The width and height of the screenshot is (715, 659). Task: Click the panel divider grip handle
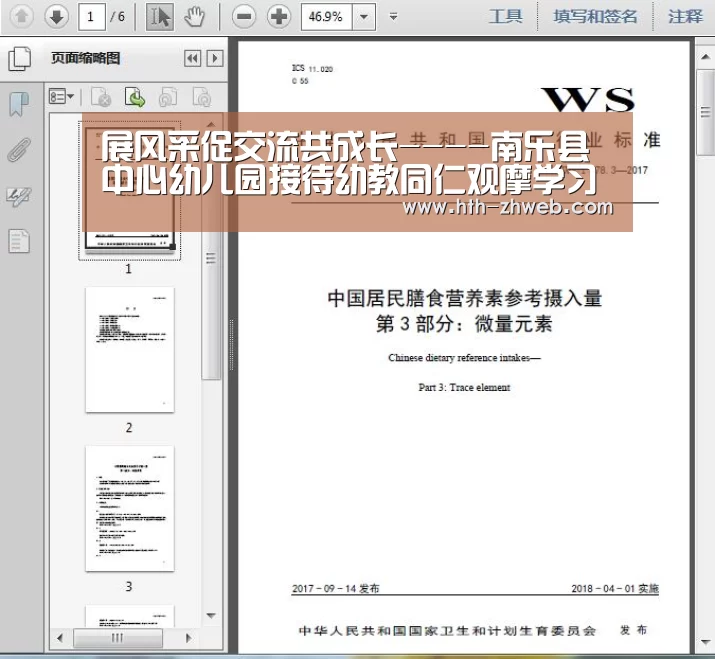coord(232,345)
